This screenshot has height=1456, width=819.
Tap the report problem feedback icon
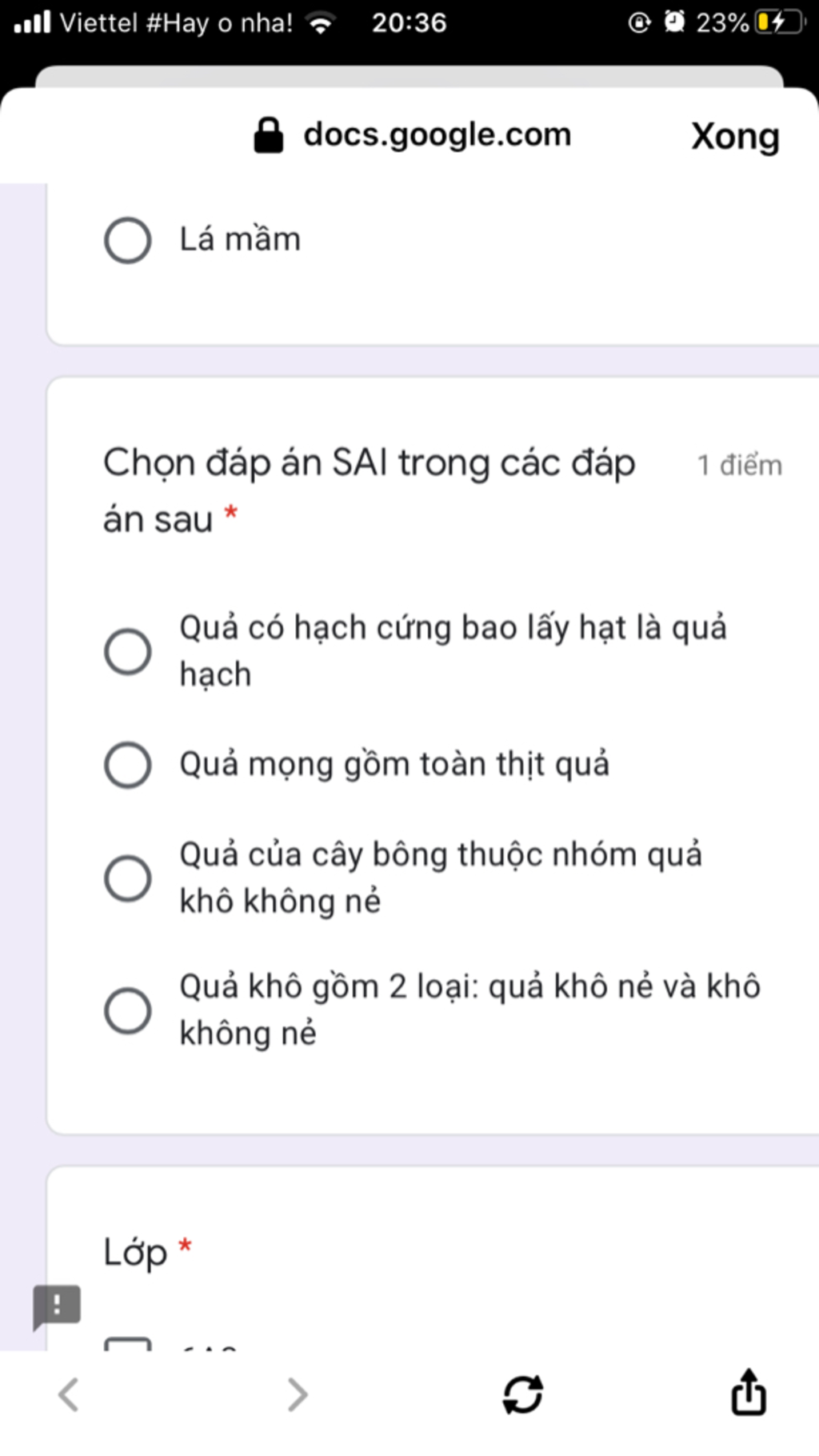pyautogui.click(x=57, y=1307)
